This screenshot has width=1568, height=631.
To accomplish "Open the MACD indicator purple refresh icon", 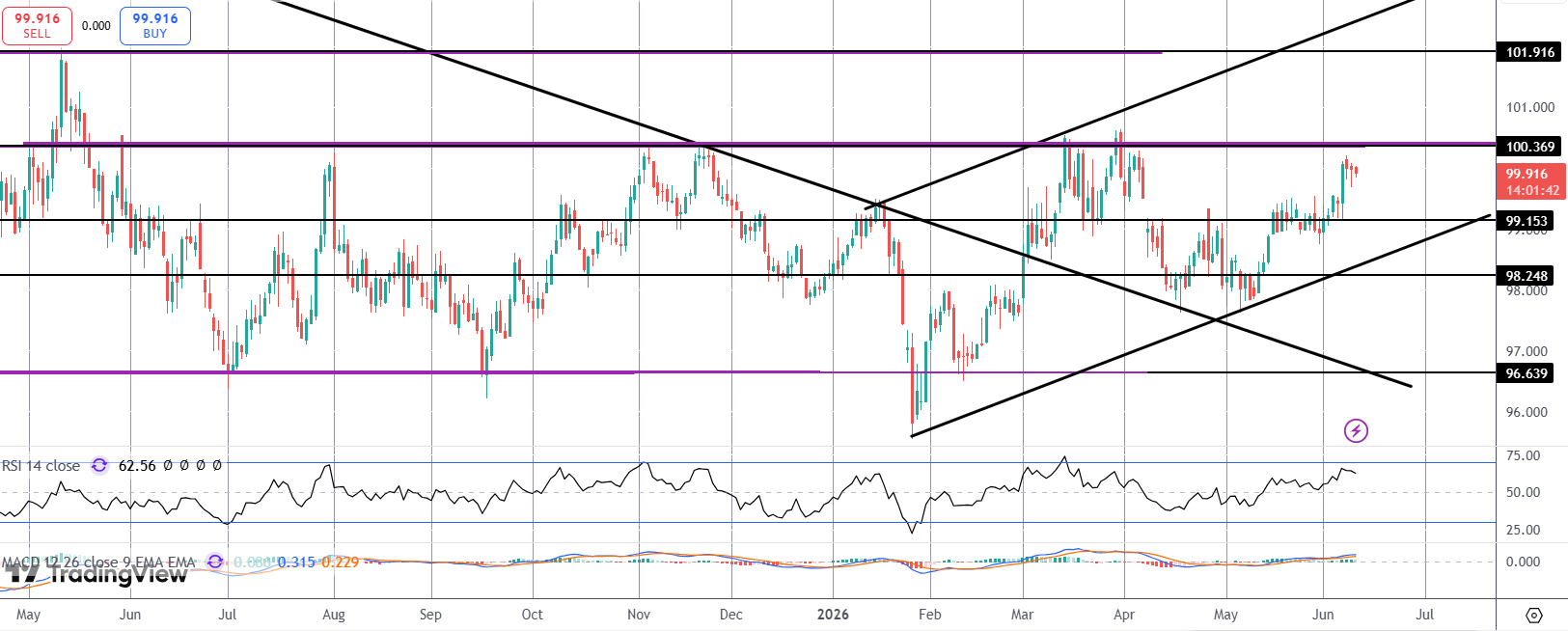I will pos(215,562).
